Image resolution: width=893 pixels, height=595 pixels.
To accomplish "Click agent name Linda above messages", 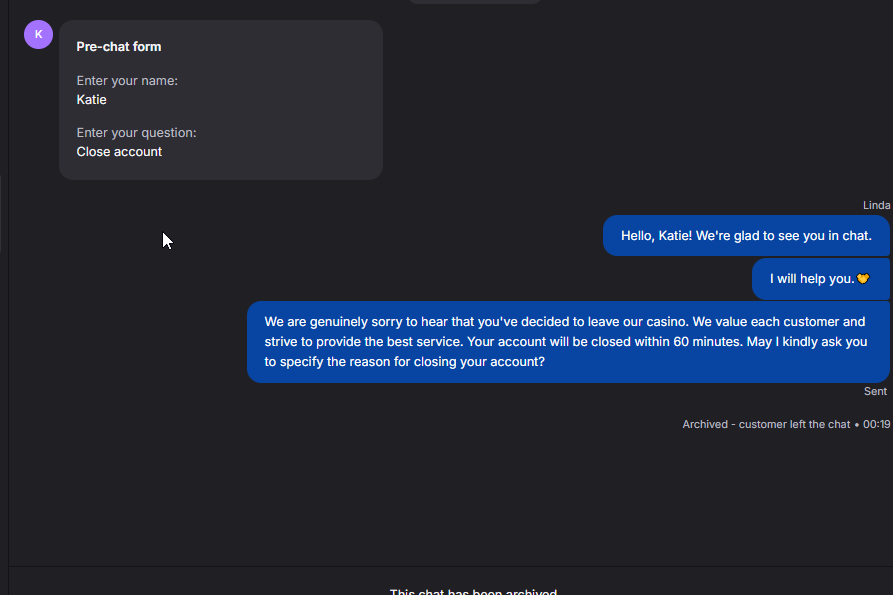I will (876, 205).
